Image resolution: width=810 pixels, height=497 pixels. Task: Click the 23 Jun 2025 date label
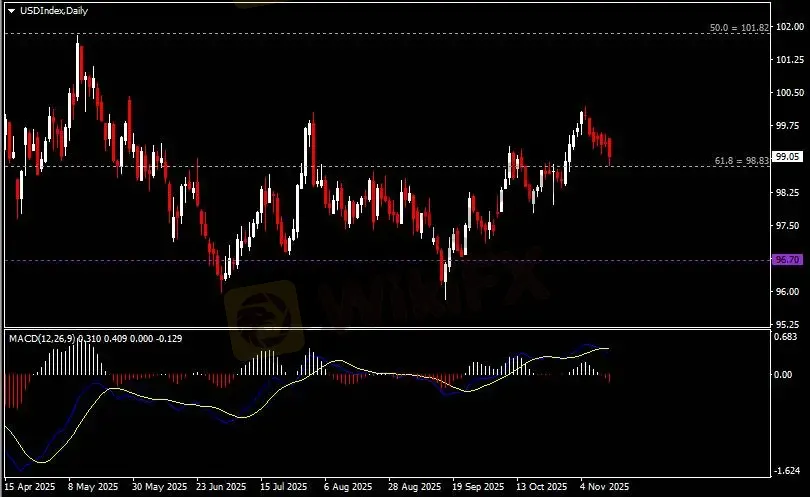click(x=221, y=487)
